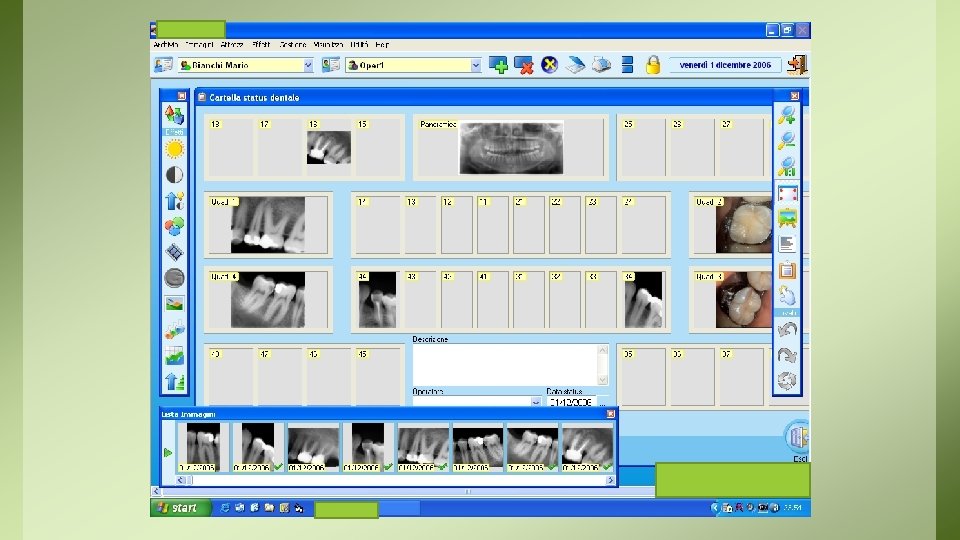
Task: Open the patient card icon beside Bianchi Mario
Action: click(x=163, y=65)
